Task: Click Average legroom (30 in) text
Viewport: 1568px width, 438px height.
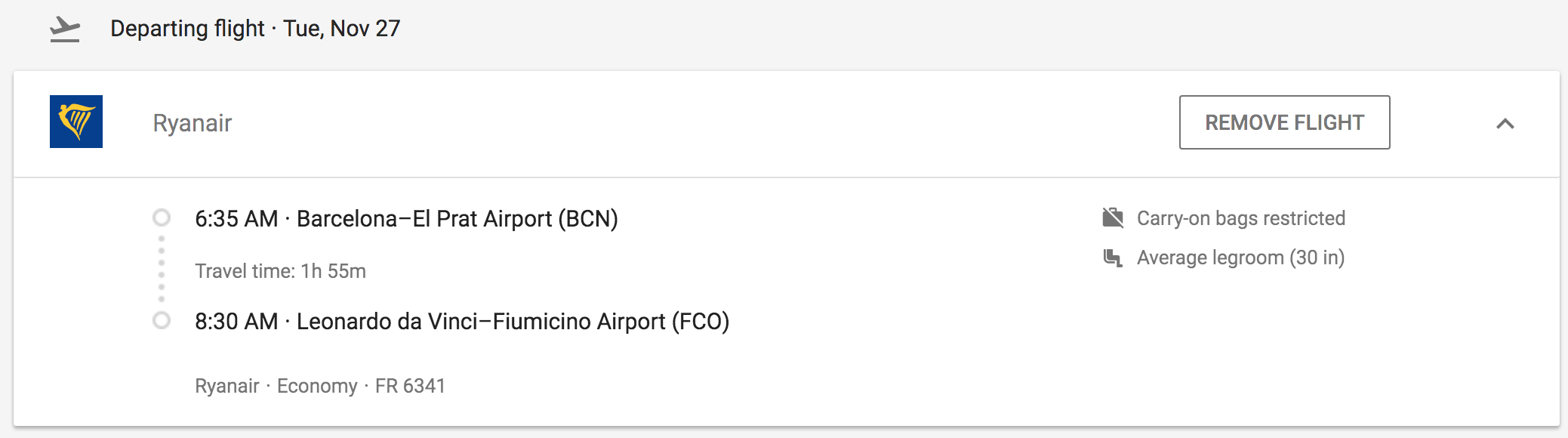Action: pyautogui.click(x=1240, y=258)
